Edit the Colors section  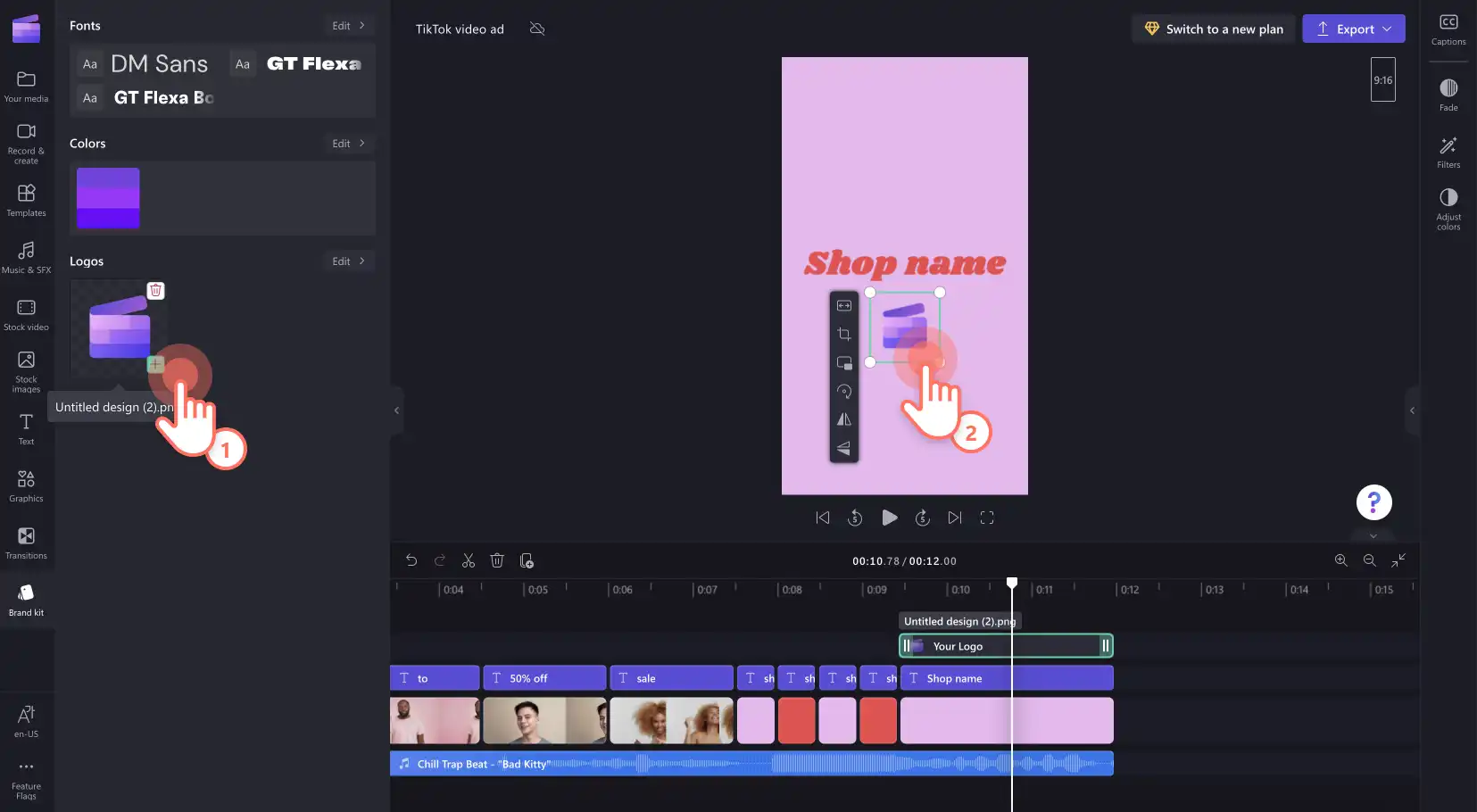(348, 144)
